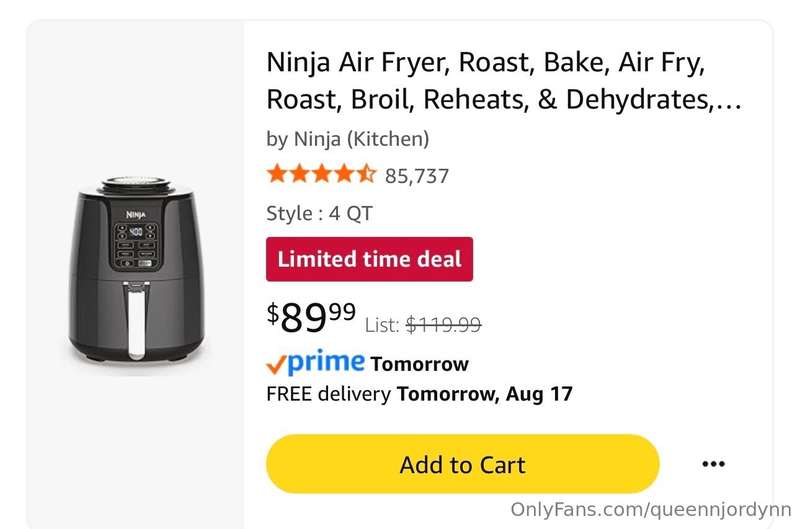800x529 pixels.
Task: Click the by Ninja (Kitchen) brand line
Action: tap(347, 139)
